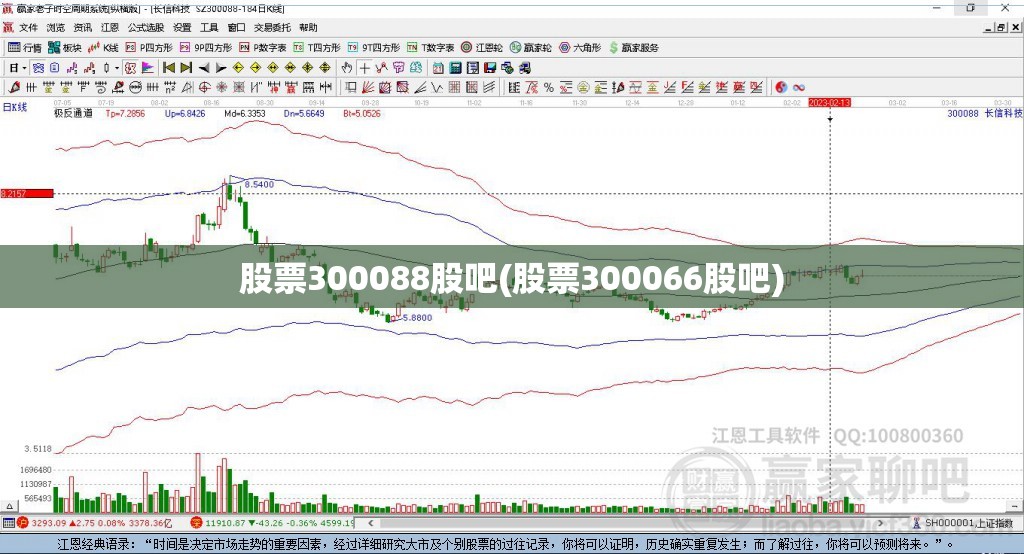Click the horizontal scrollbar right arrow

880,523
